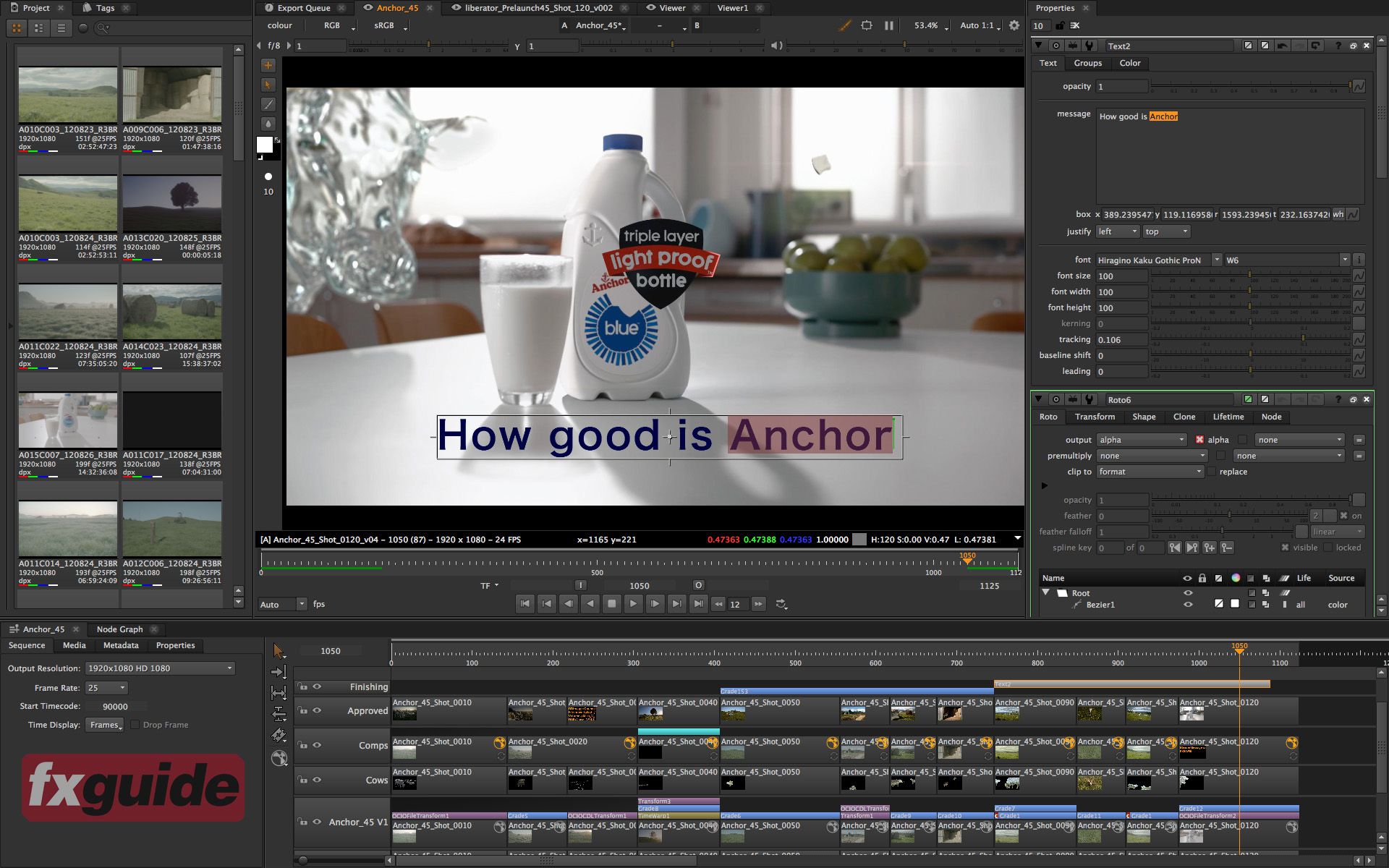
Task: Lock the Properties panel with the padlock icon
Action: [x=1060, y=25]
